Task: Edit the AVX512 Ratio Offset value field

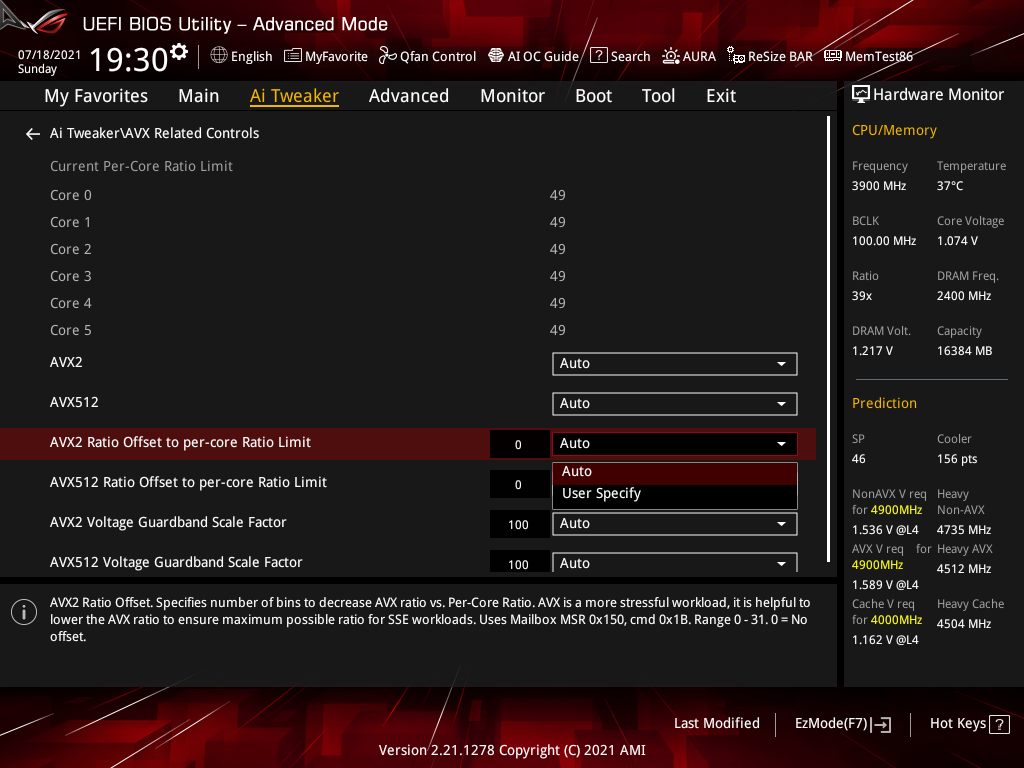Action: pos(519,482)
